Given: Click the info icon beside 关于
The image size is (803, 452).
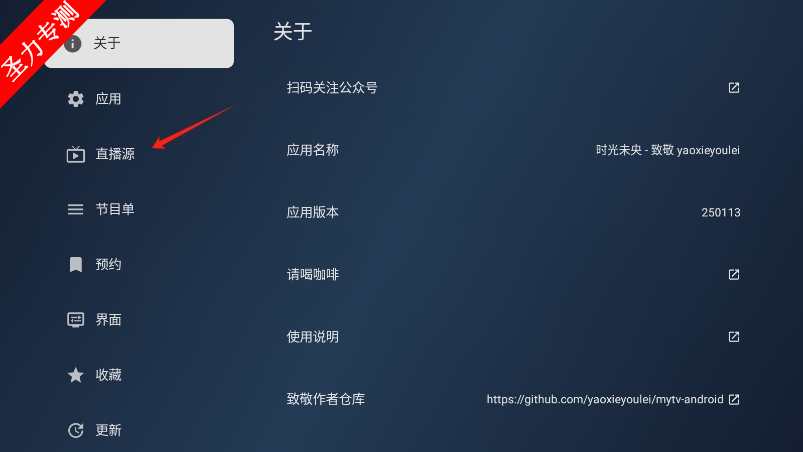Looking at the screenshot, I should (73, 44).
